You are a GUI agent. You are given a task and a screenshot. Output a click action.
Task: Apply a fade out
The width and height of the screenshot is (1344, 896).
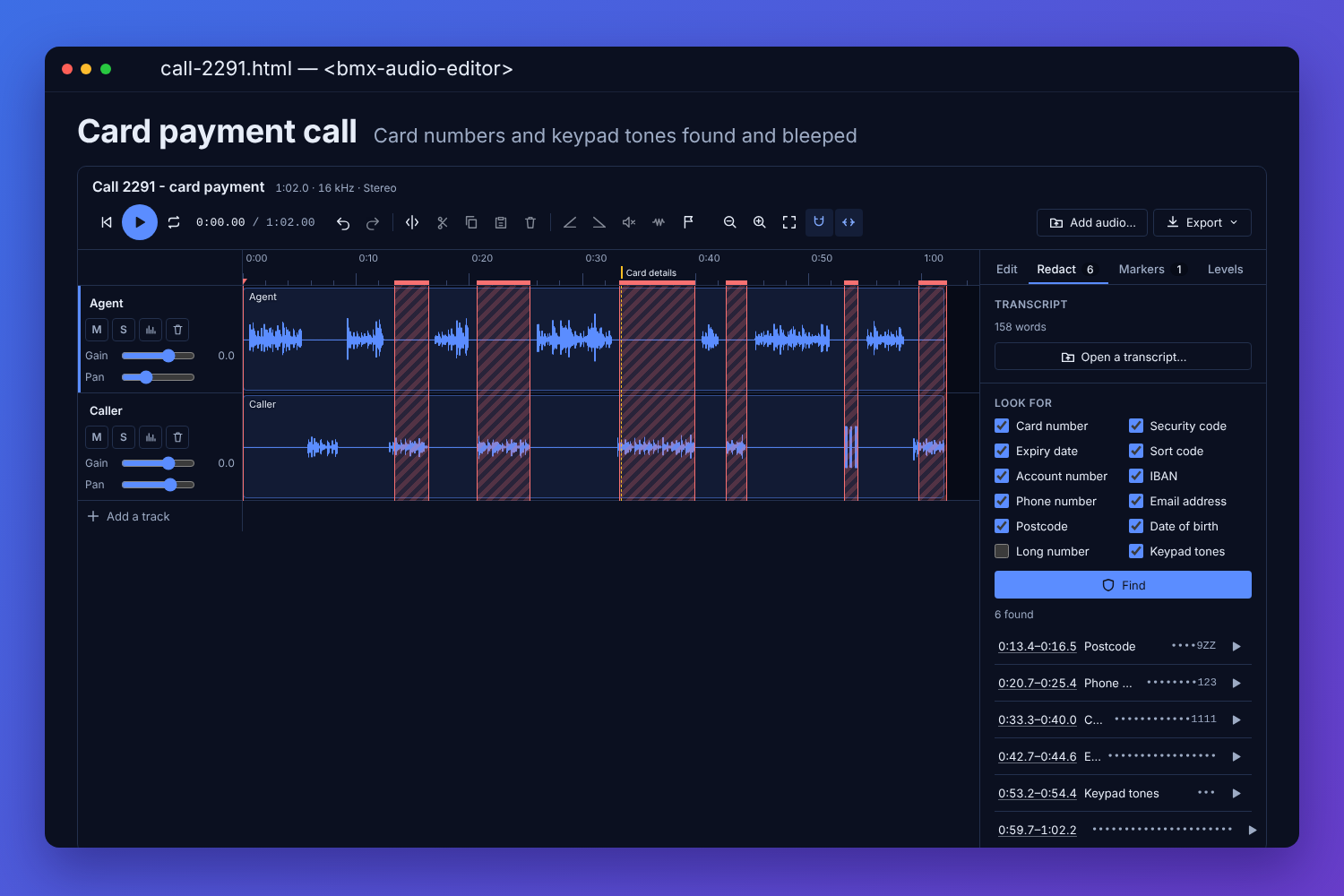599,222
